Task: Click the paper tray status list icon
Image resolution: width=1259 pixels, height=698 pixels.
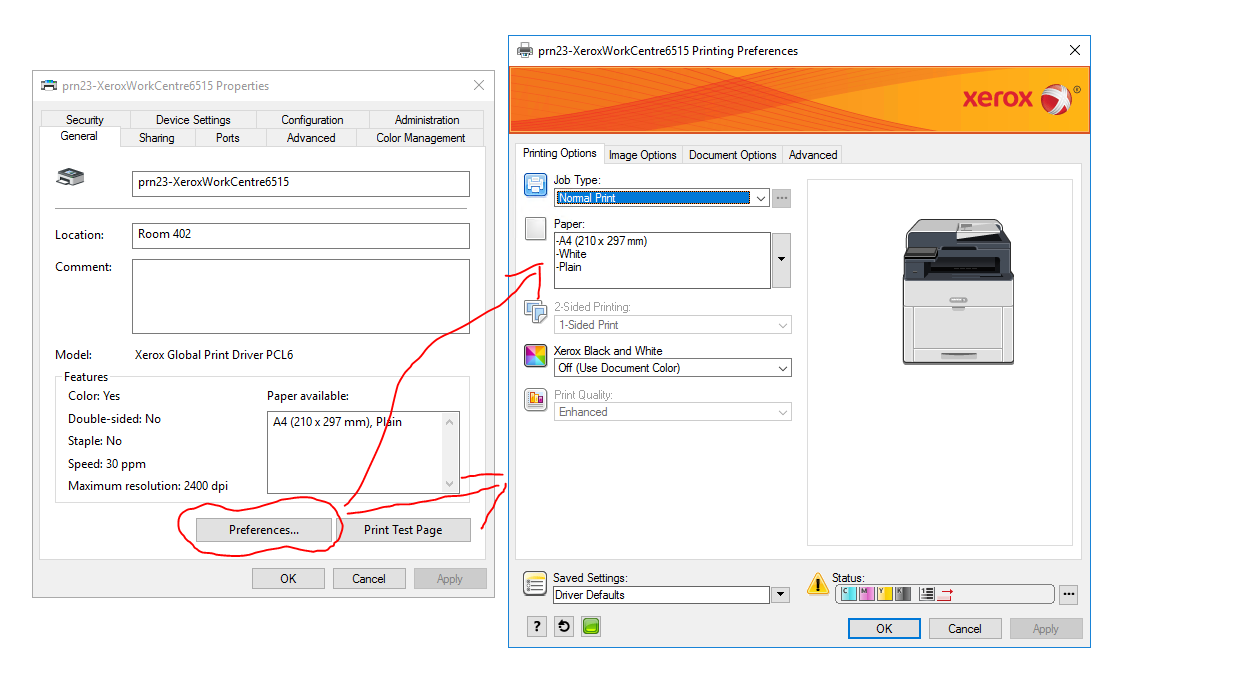Action: 927,593
